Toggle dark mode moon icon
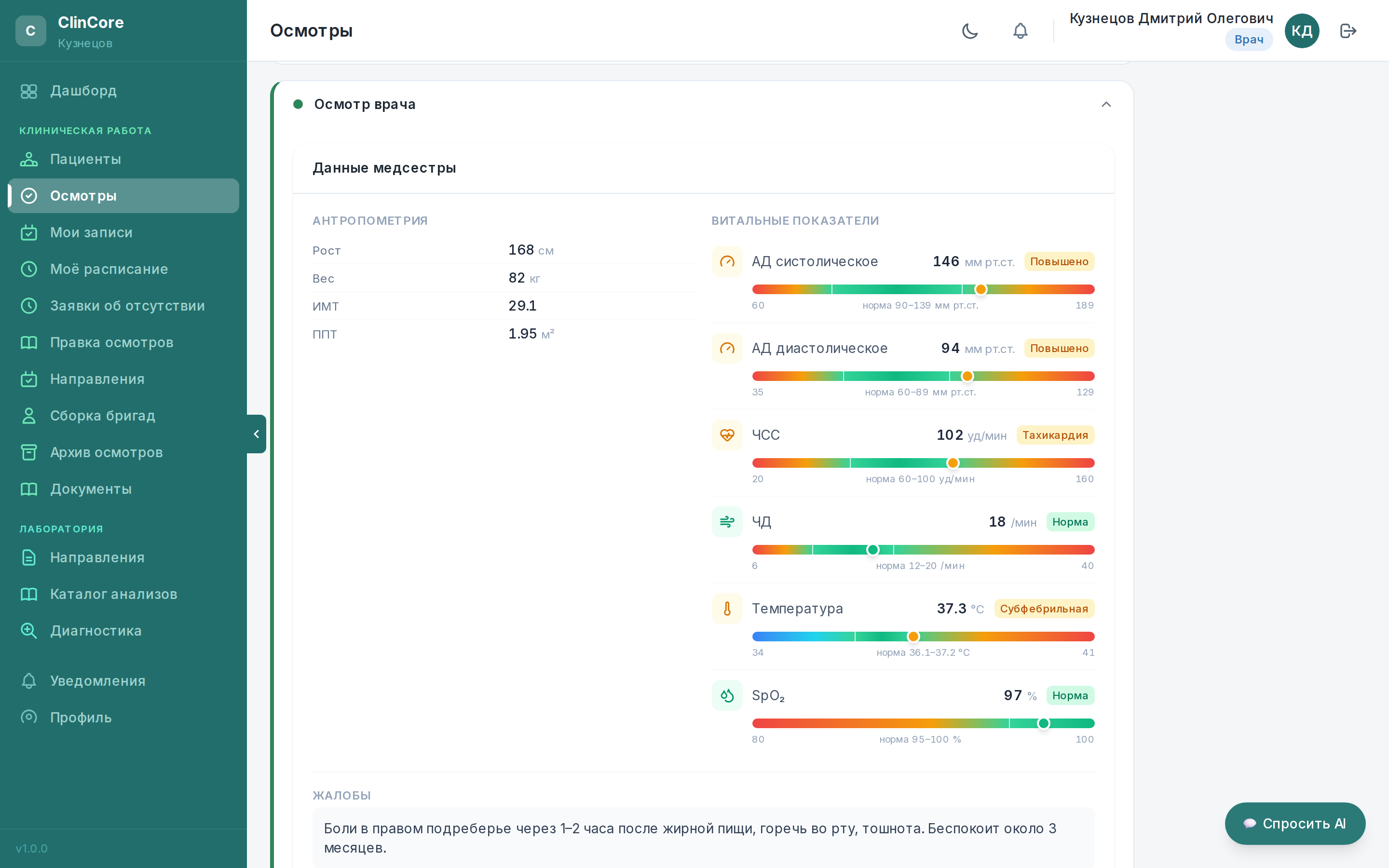Image resolution: width=1389 pixels, height=868 pixels. pyautogui.click(x=969, y=31)
